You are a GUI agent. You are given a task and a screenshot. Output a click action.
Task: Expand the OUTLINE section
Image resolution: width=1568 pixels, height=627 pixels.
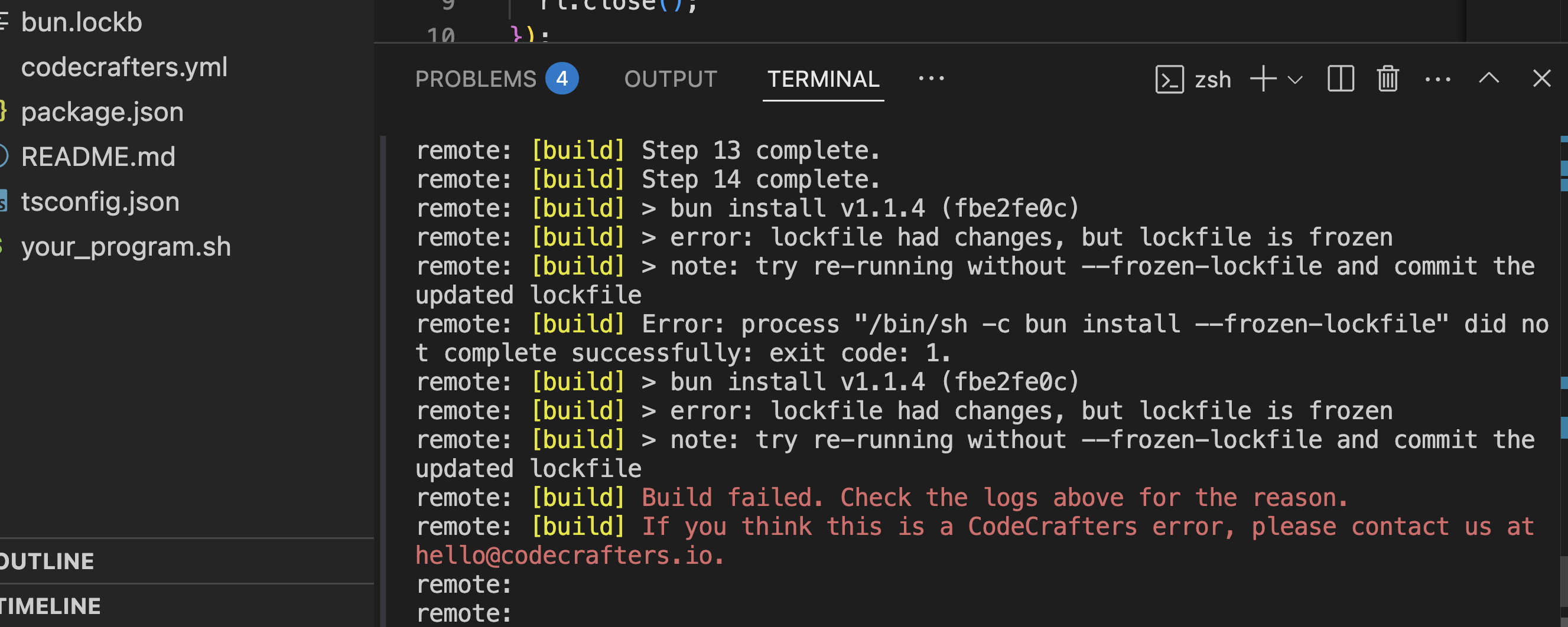point(47,561)
